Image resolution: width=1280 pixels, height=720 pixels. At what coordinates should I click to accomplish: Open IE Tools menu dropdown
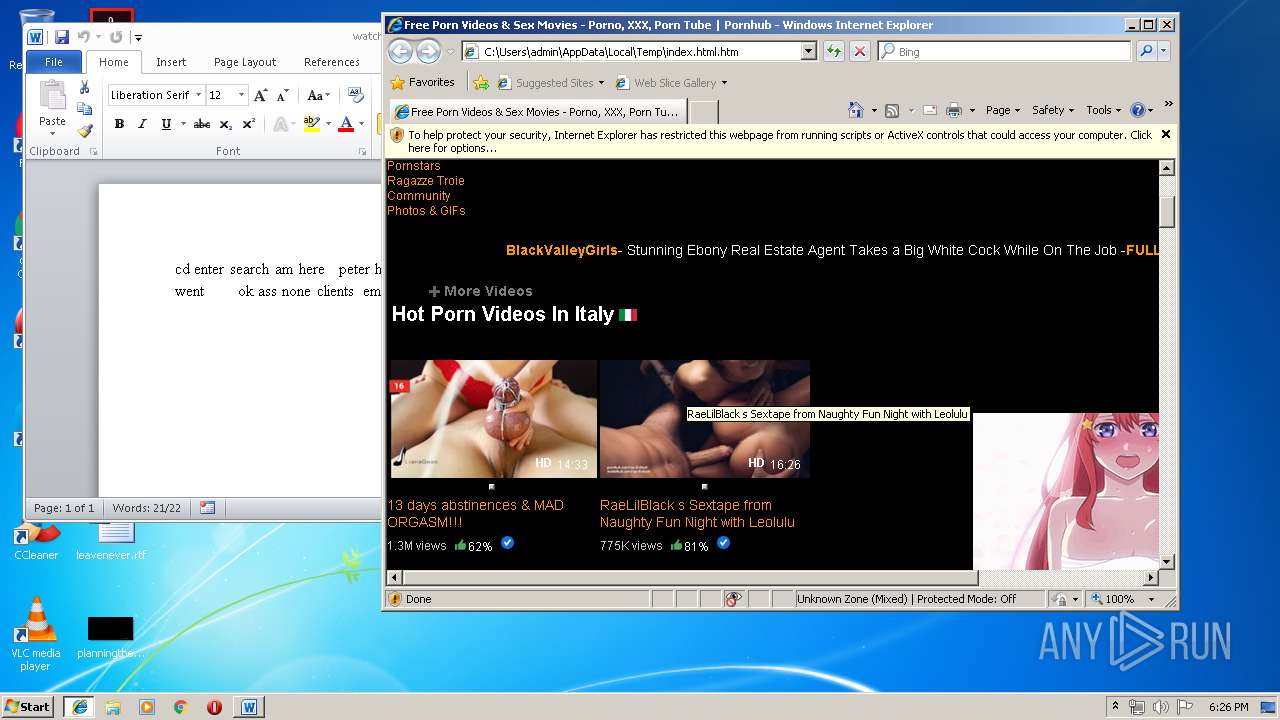point(1103,110)
